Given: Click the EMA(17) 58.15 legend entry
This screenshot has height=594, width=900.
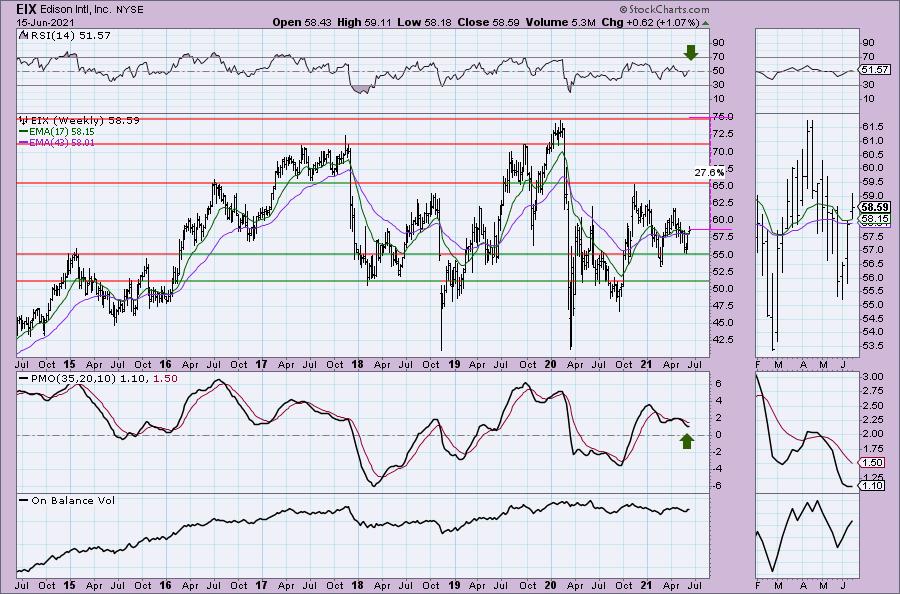Looking at the screenshot, I should tap(57, 131).
